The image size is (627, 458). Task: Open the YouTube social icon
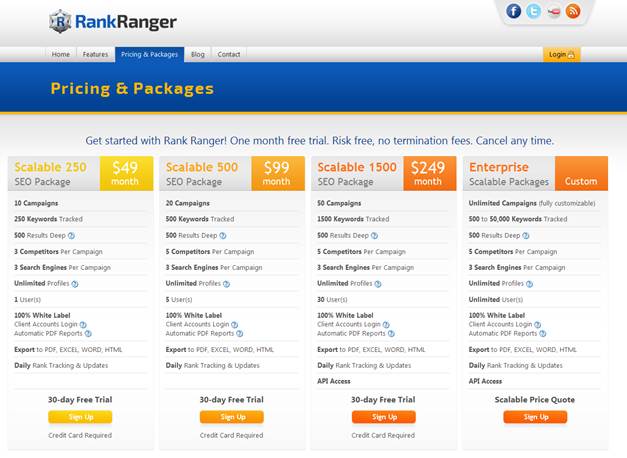[x=553, y=12]
